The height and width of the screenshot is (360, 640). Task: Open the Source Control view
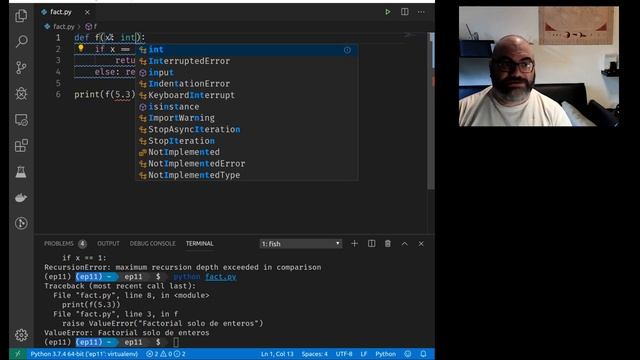click(21, 67)
